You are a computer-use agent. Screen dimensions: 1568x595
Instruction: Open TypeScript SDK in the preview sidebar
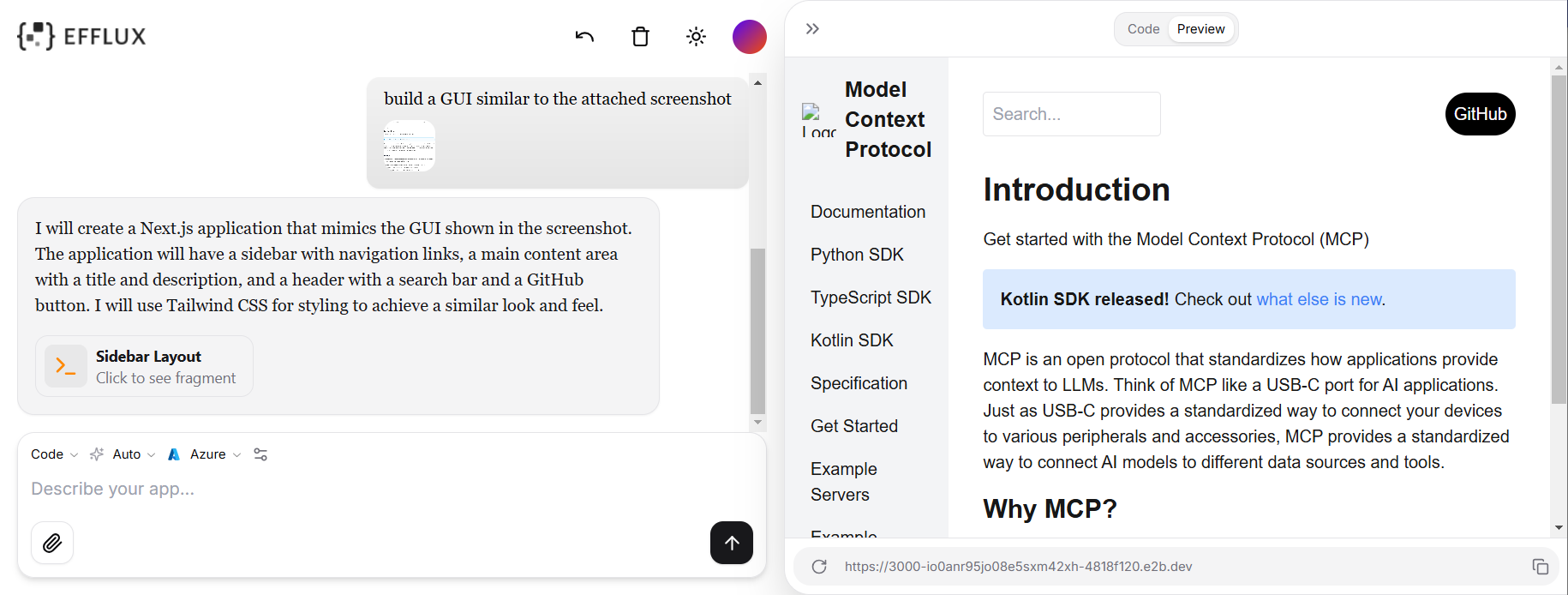[871, 297]
